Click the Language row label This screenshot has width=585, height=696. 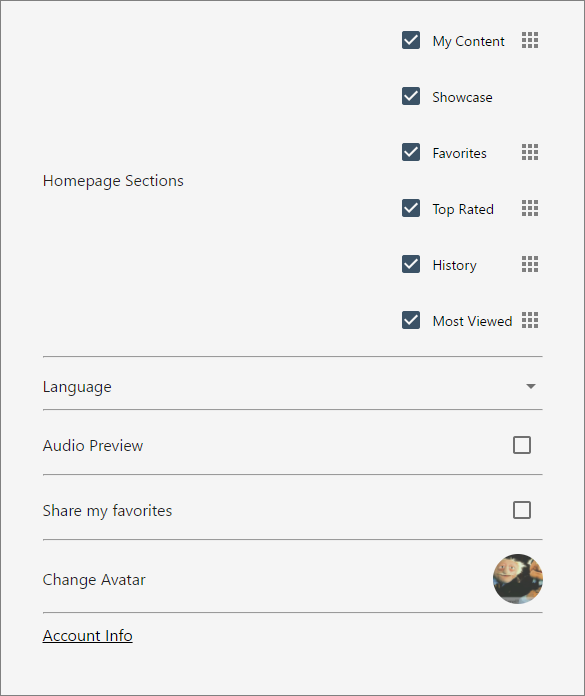click(x=77, y=387)
